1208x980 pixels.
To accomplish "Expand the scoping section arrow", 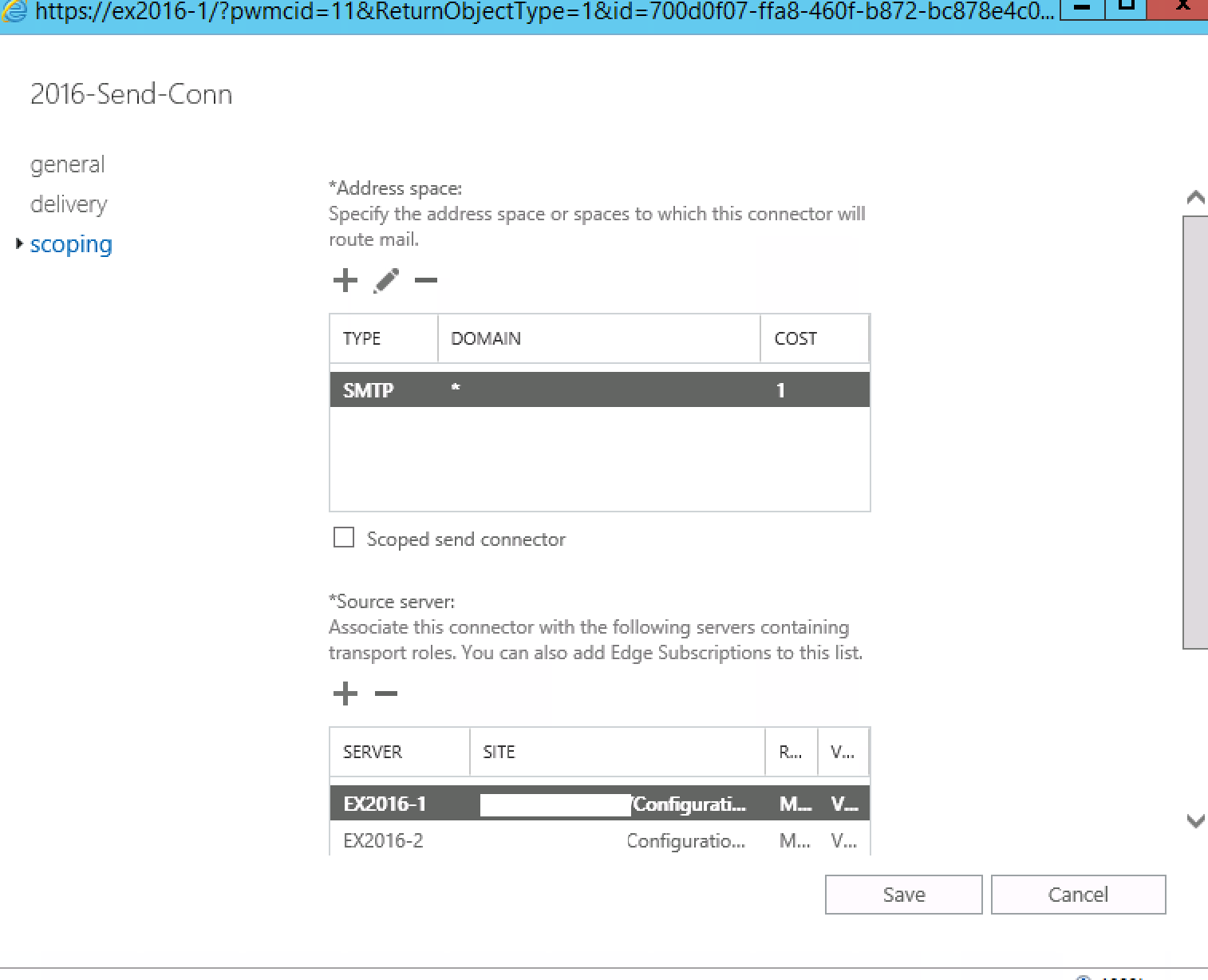I will pyautogui.click(x=18, y=244).
